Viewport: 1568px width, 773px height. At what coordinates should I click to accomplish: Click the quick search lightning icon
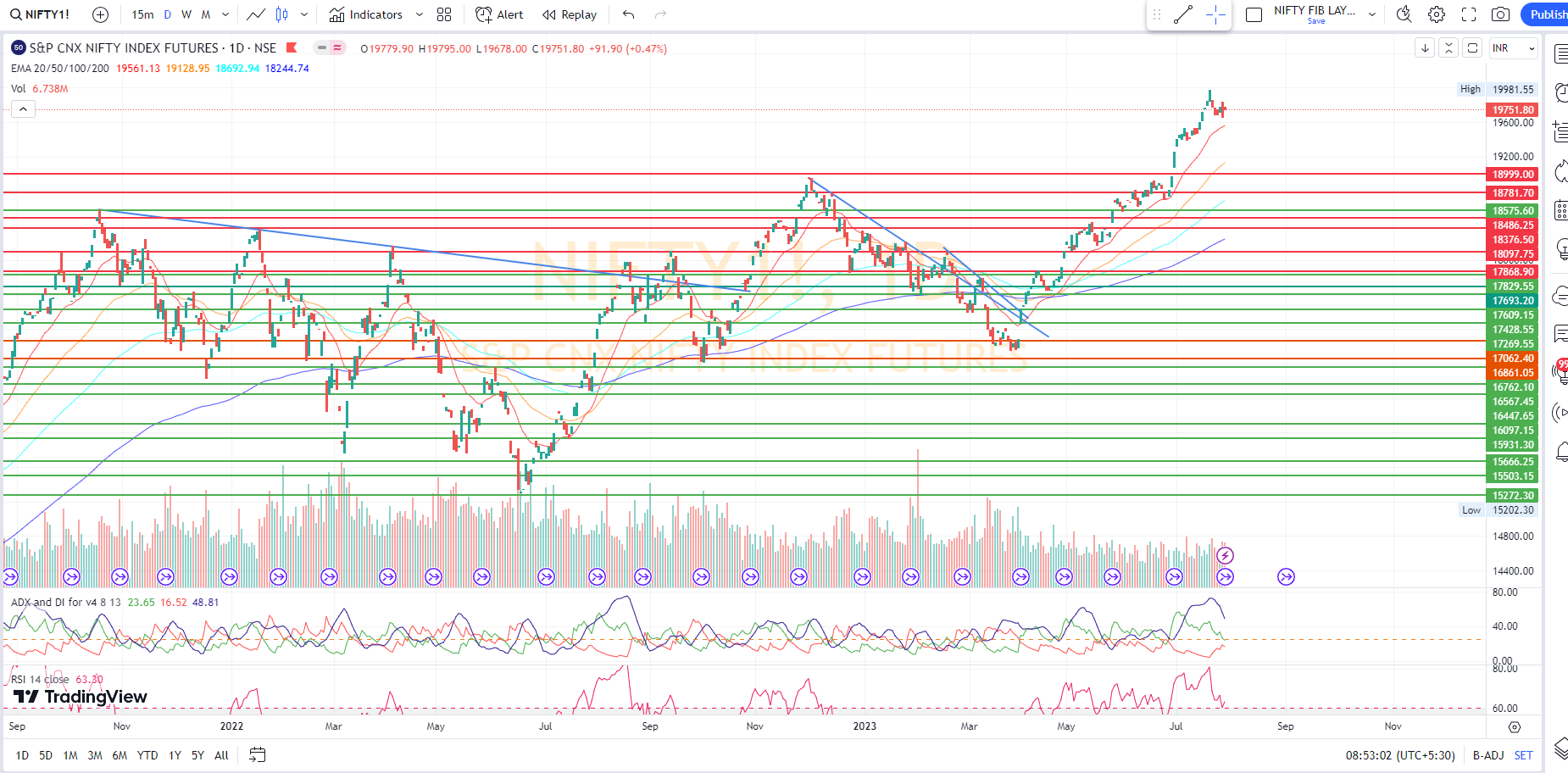pyautogui.click(x=1404, y=14)
